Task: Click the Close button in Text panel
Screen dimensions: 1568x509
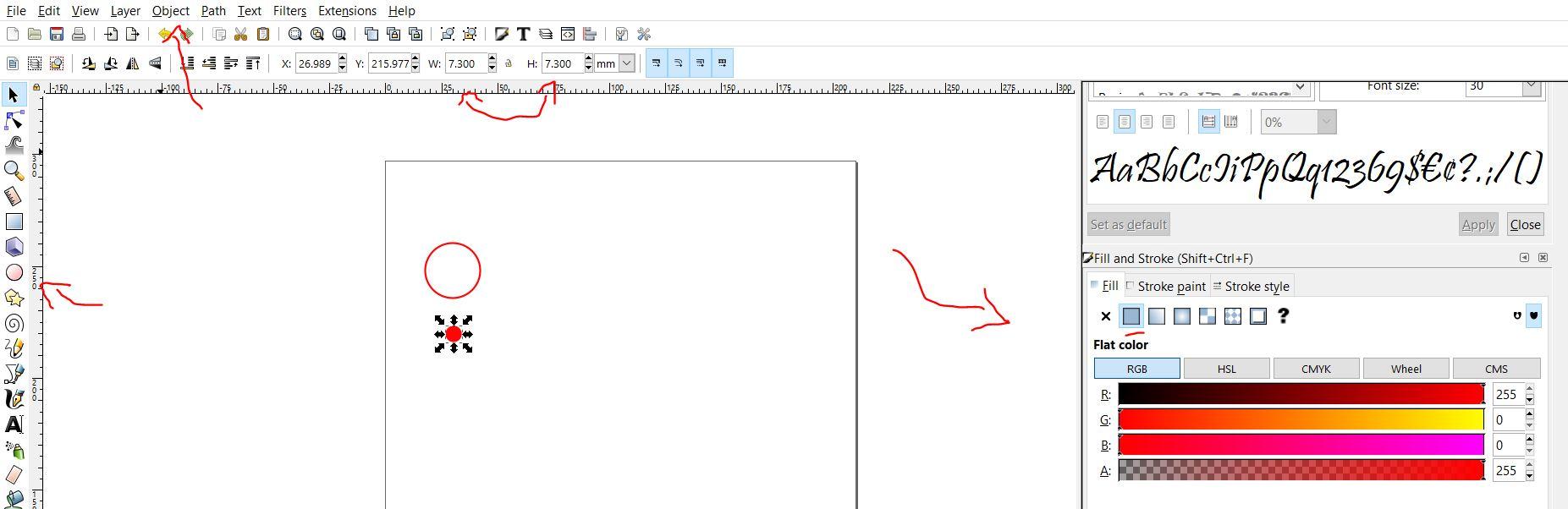Action: 1525,224
